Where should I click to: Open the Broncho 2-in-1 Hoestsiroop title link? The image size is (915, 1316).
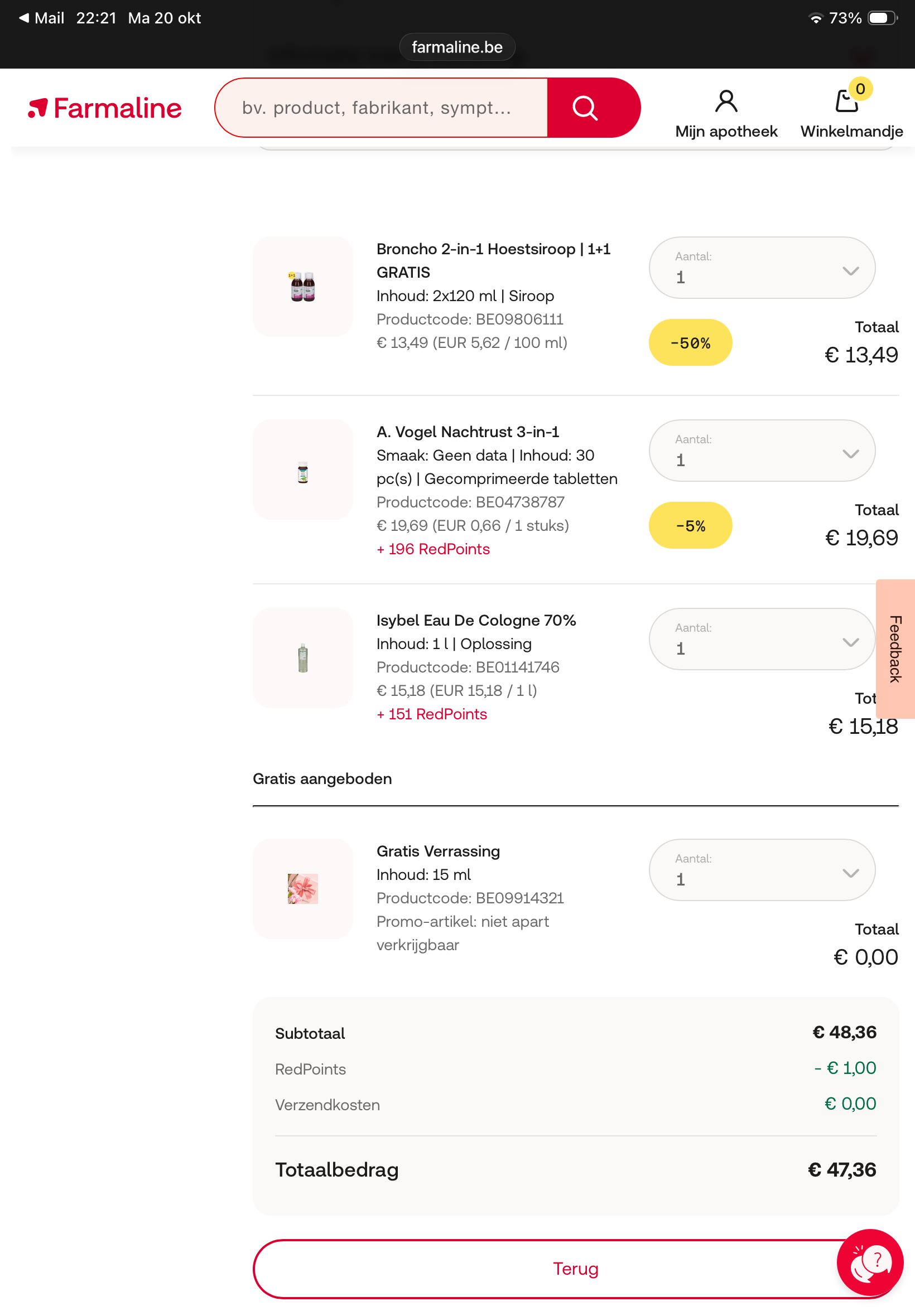pyautogui.click(x=493, y=249)
